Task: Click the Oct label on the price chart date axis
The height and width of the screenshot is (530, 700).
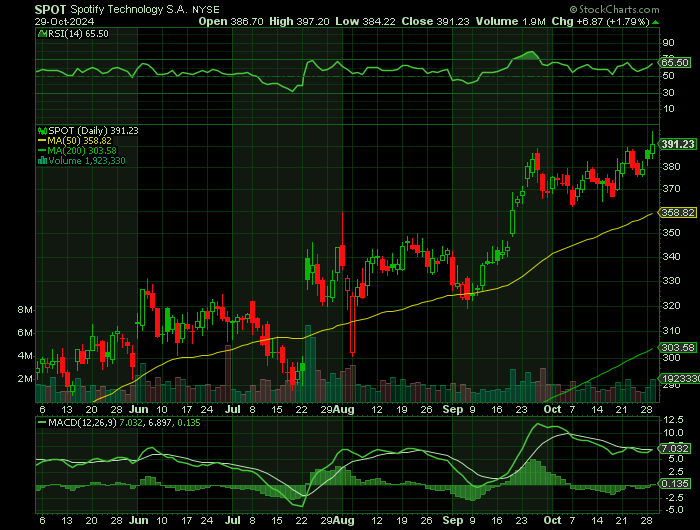Action: coord(552,409)
